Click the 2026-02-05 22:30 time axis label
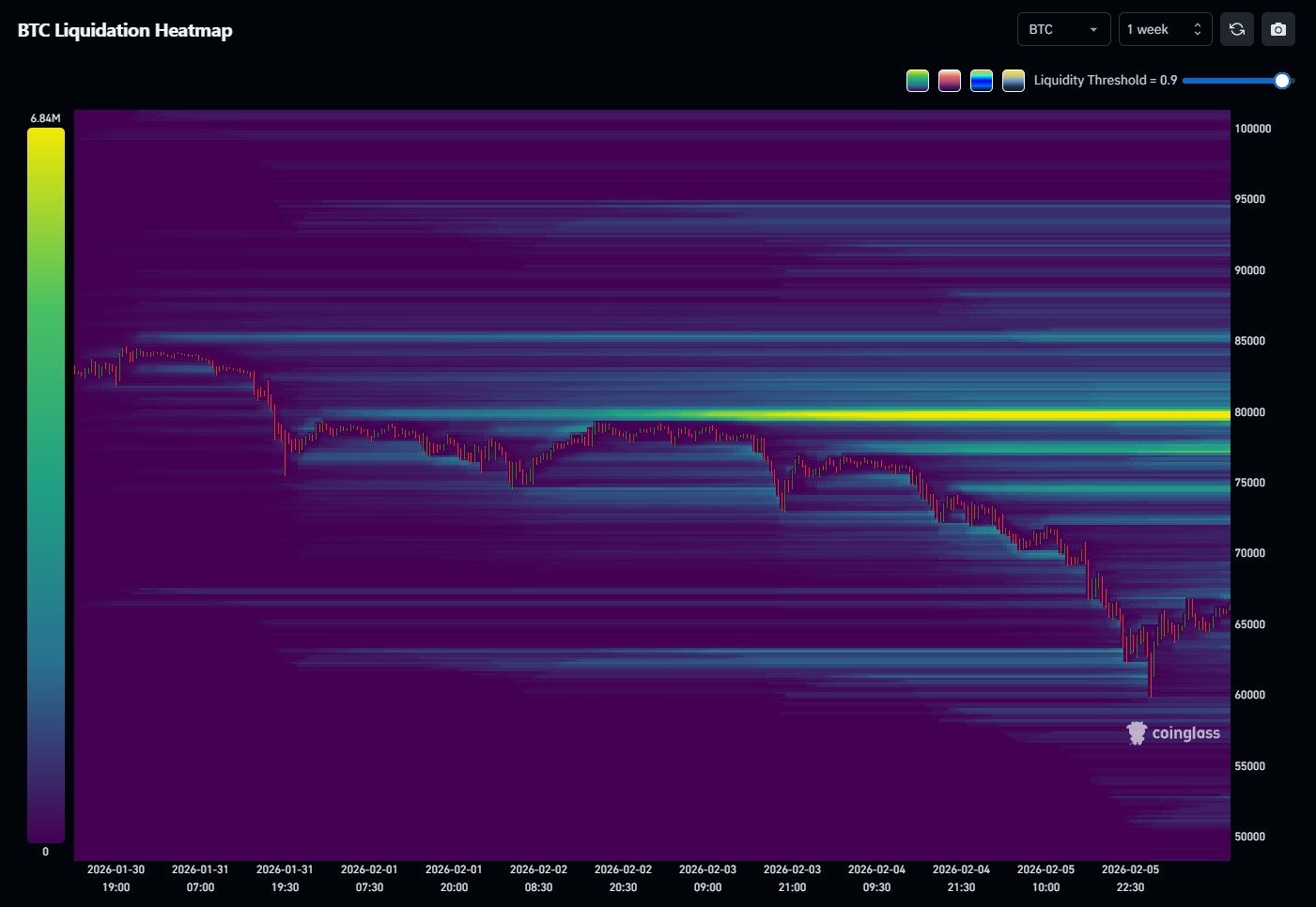 tap(1130, 878)
